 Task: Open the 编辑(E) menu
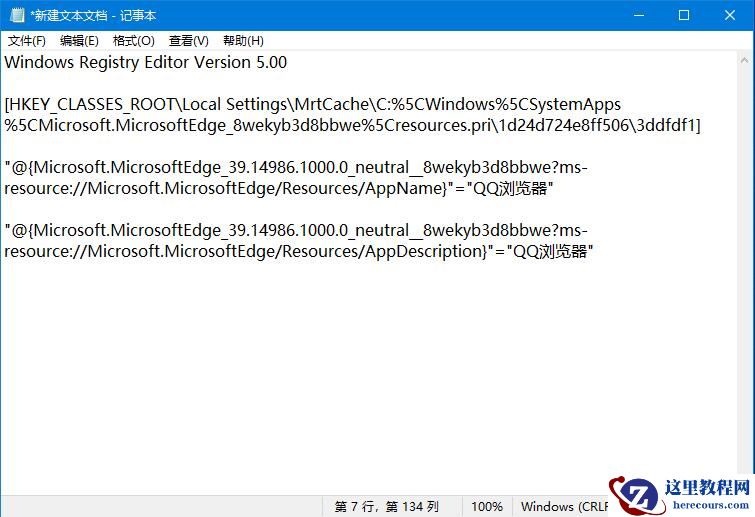79,41
